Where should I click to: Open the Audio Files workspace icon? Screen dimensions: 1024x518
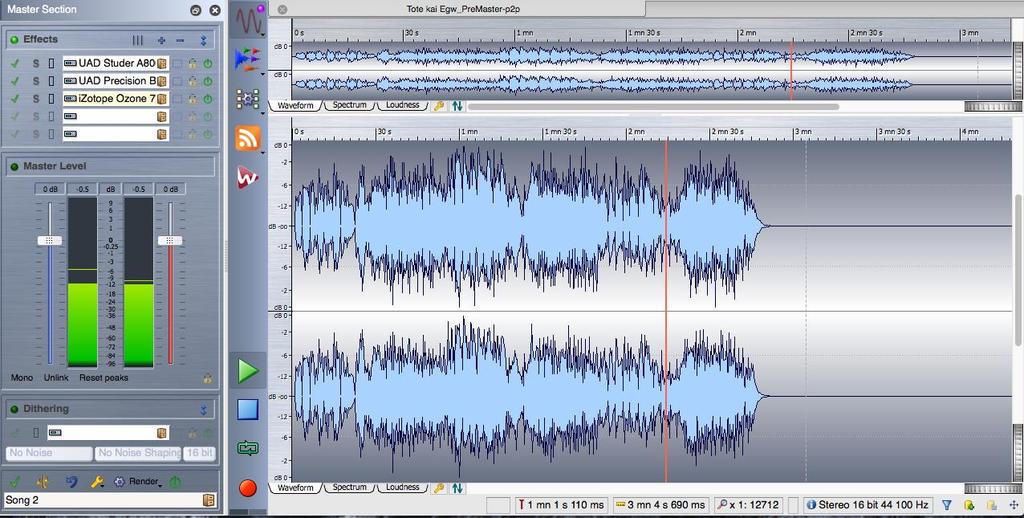(x=249, y=20)
